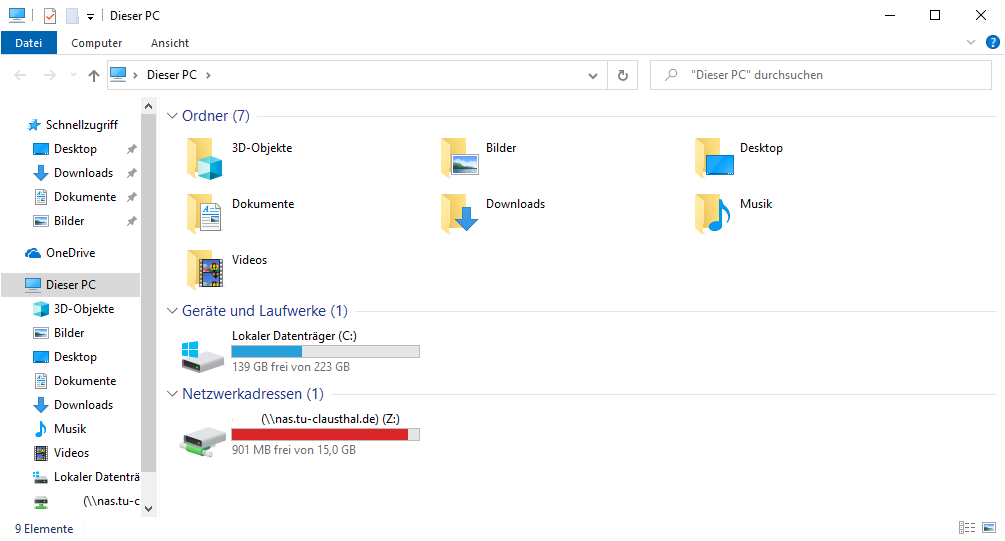Switch to details view in status bar

(967, 528)
